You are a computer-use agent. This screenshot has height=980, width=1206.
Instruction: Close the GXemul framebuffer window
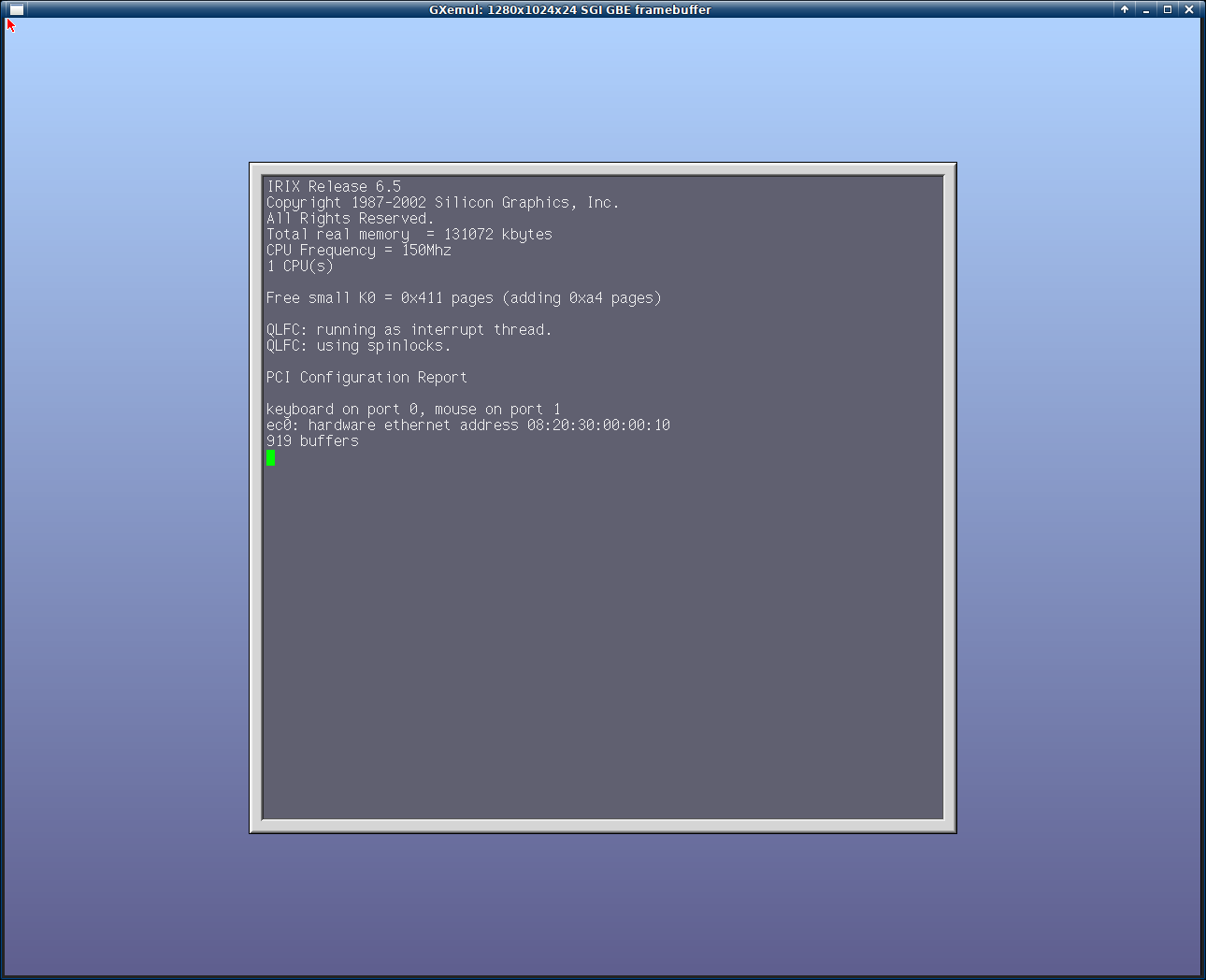(1189, 9)
